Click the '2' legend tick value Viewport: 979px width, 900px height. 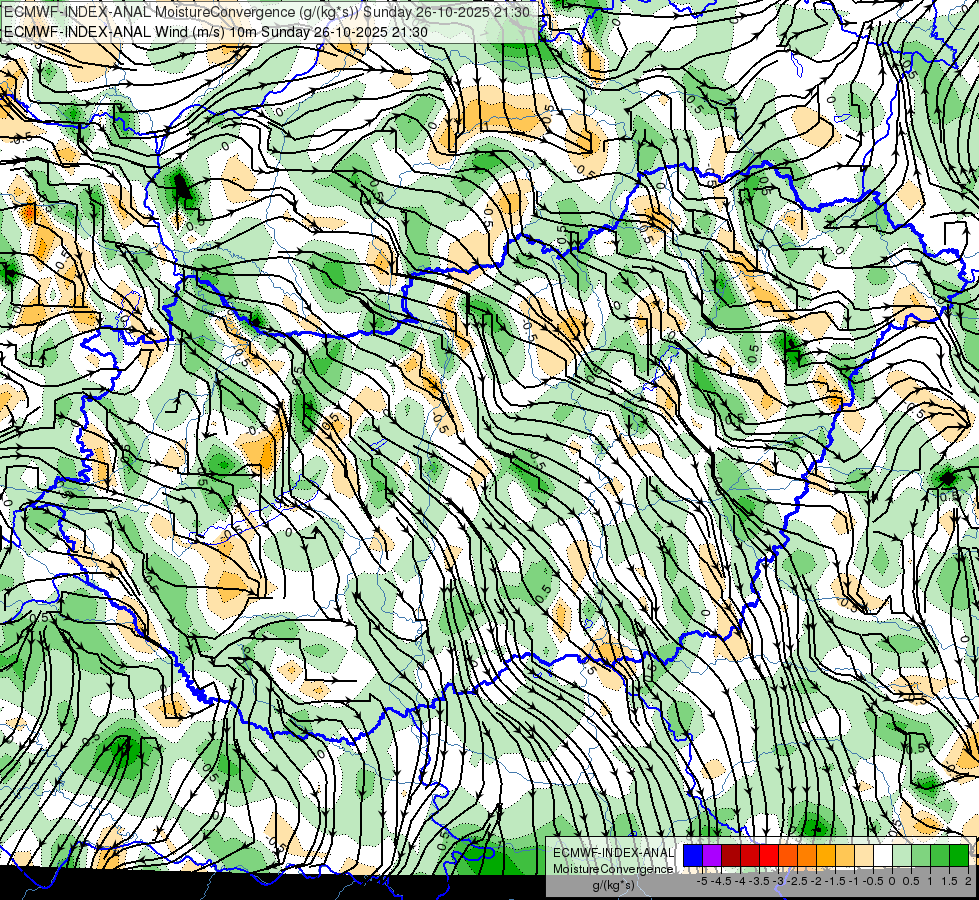tap(968, 881)
